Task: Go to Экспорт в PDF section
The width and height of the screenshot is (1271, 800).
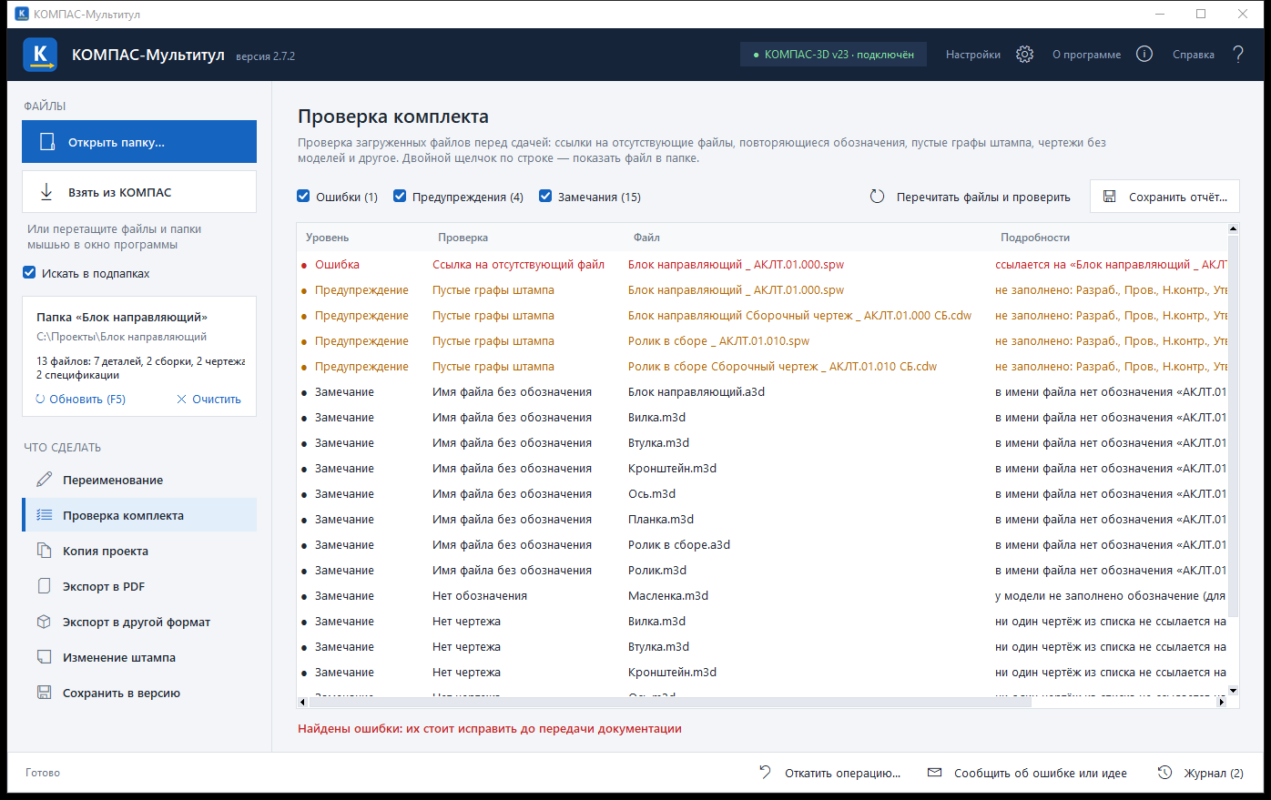Action: coord(139,586)
